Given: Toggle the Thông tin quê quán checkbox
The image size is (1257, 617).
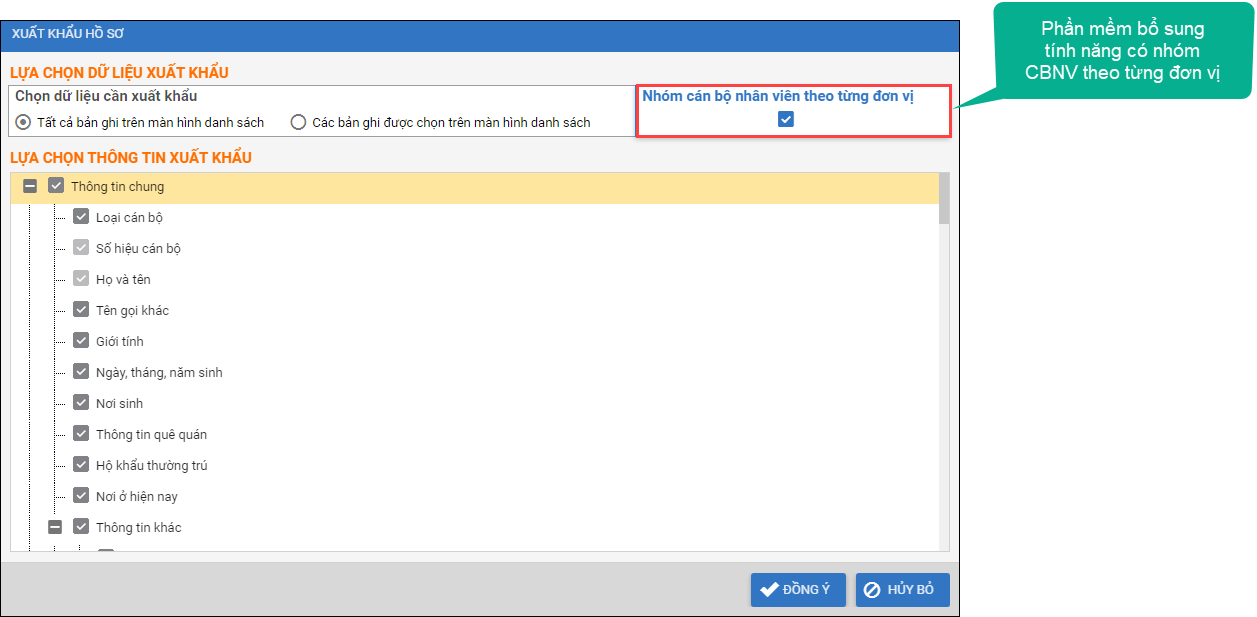Looking at the screenshot, I should point(81,434).
